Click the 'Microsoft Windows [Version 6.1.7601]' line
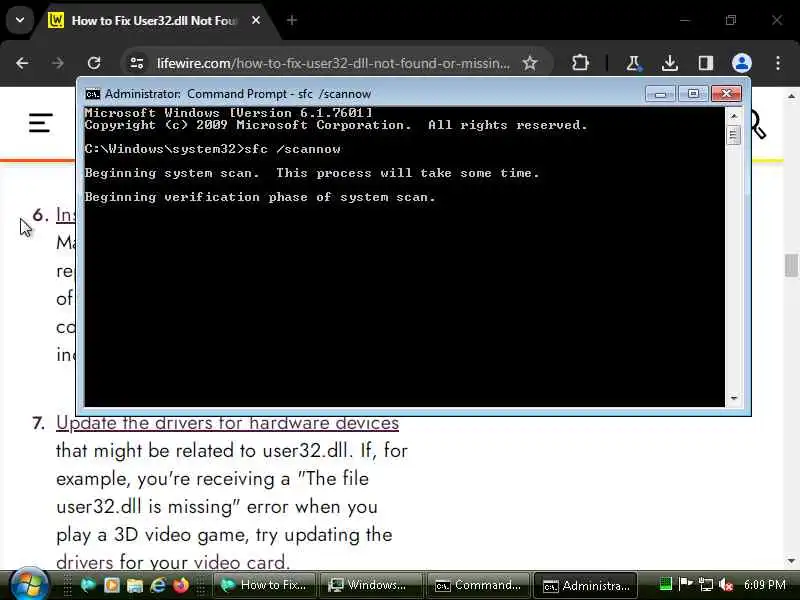800x600 pixels. [229, 113]
